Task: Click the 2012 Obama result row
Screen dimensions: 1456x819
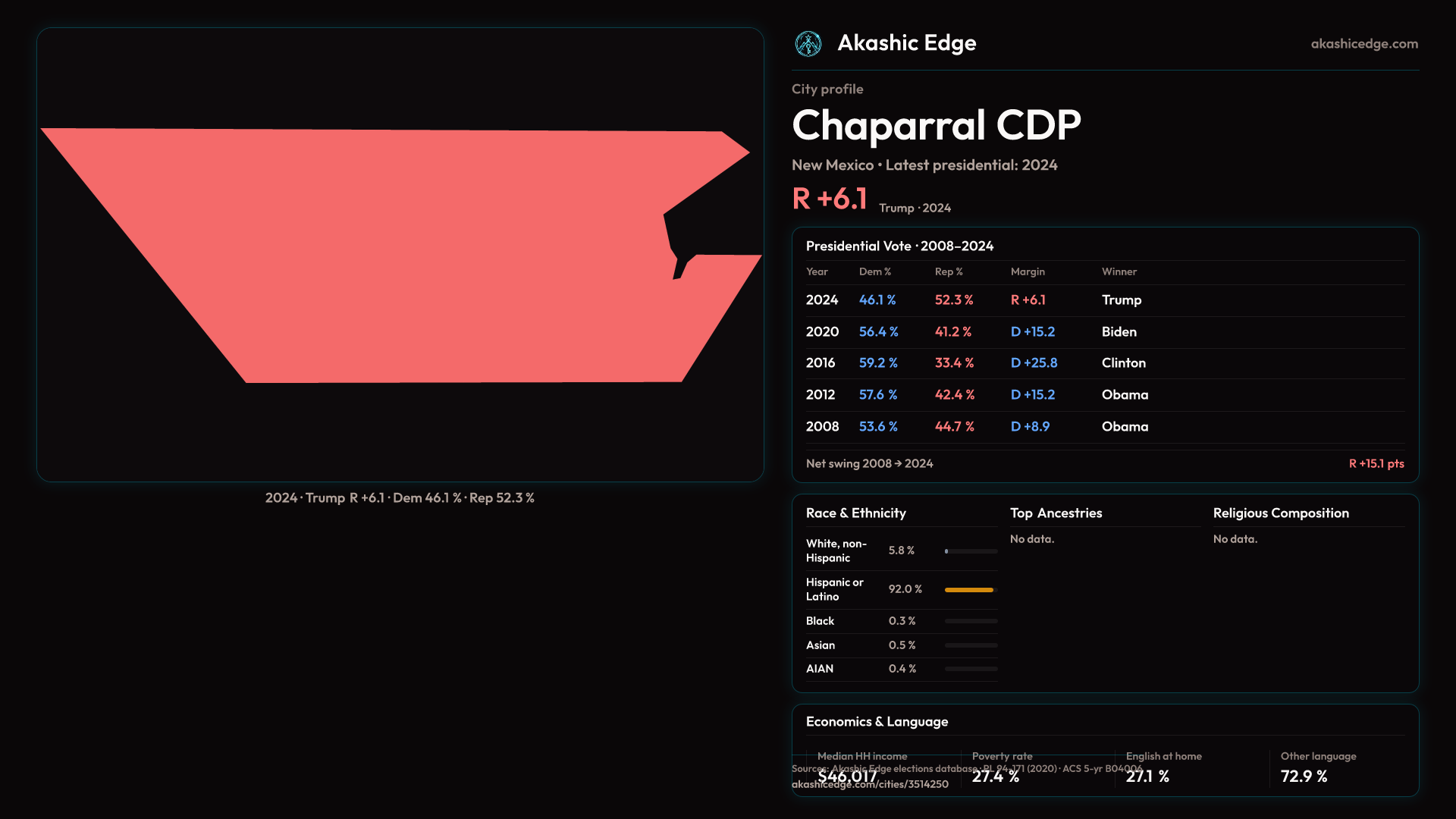Action: [x=1104, y=395]
